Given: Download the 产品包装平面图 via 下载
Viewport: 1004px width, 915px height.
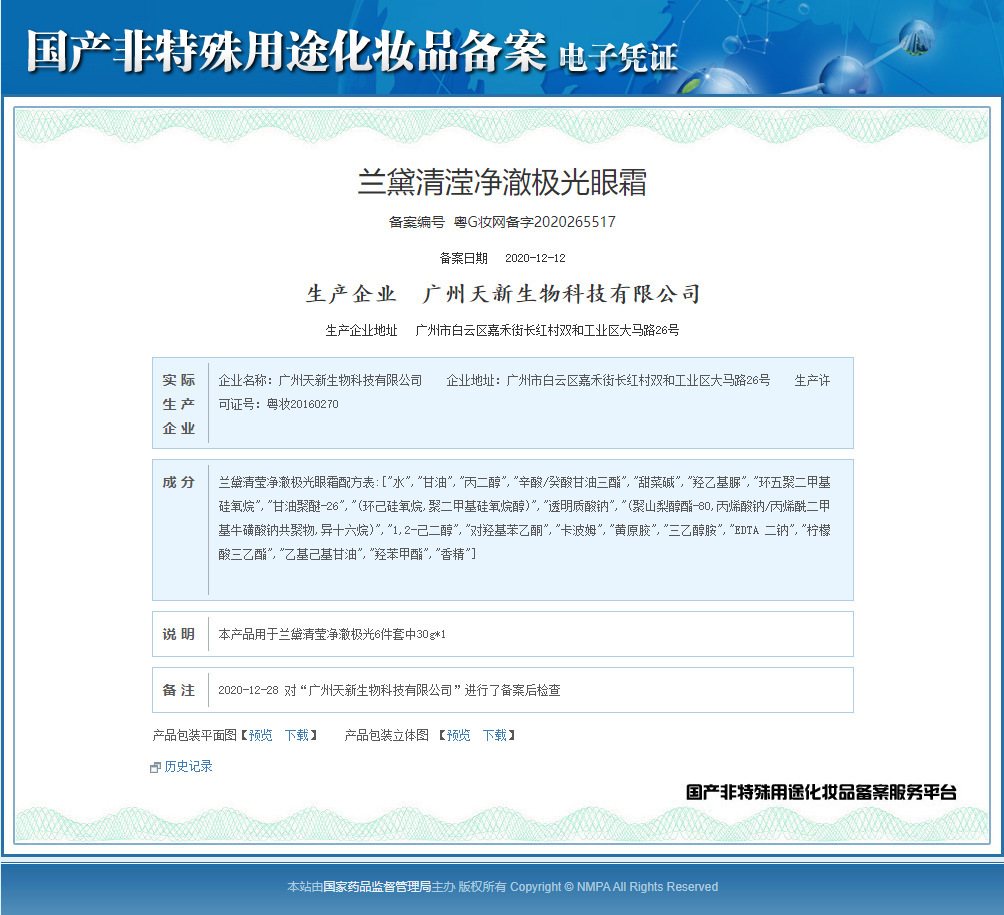Looking at the screenshot, I should [x=296, y=735].
